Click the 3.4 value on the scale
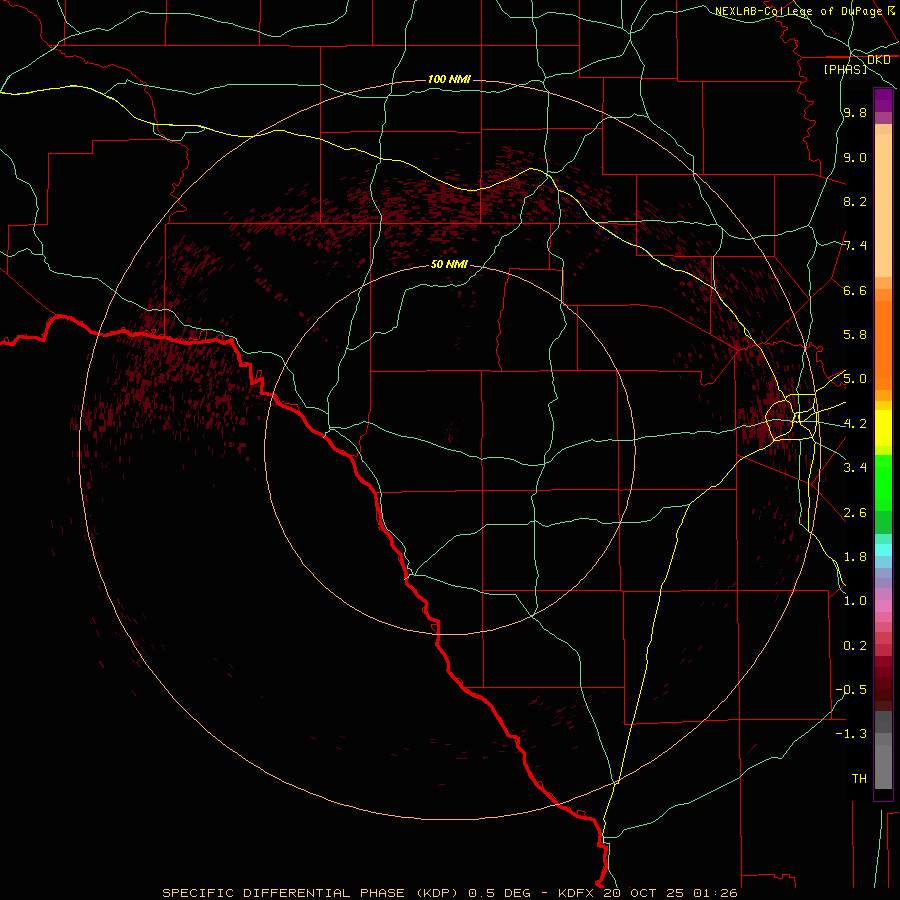 (855, 468)
